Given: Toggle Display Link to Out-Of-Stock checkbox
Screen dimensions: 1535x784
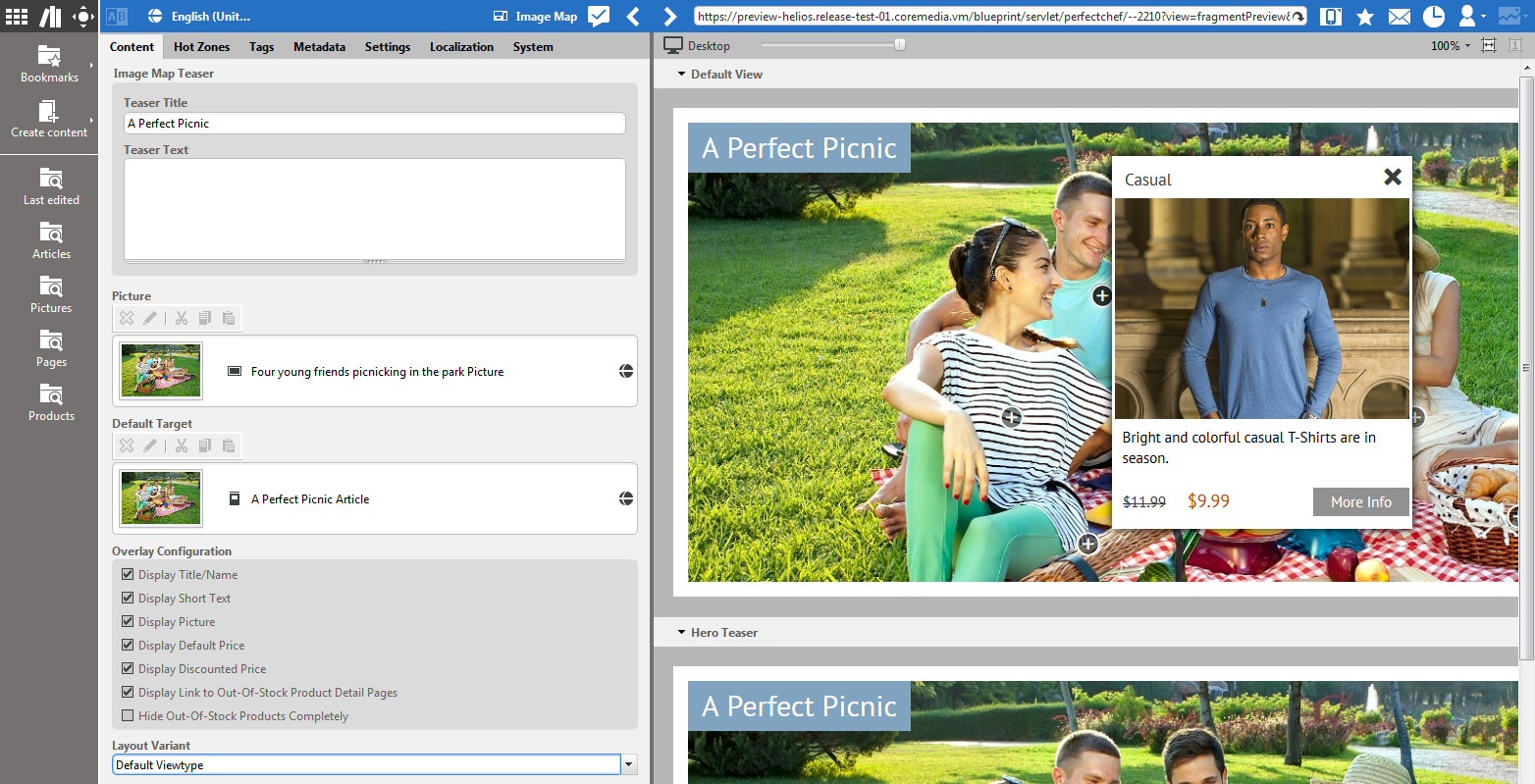Looking at the screenshot, I should point(128,692).
